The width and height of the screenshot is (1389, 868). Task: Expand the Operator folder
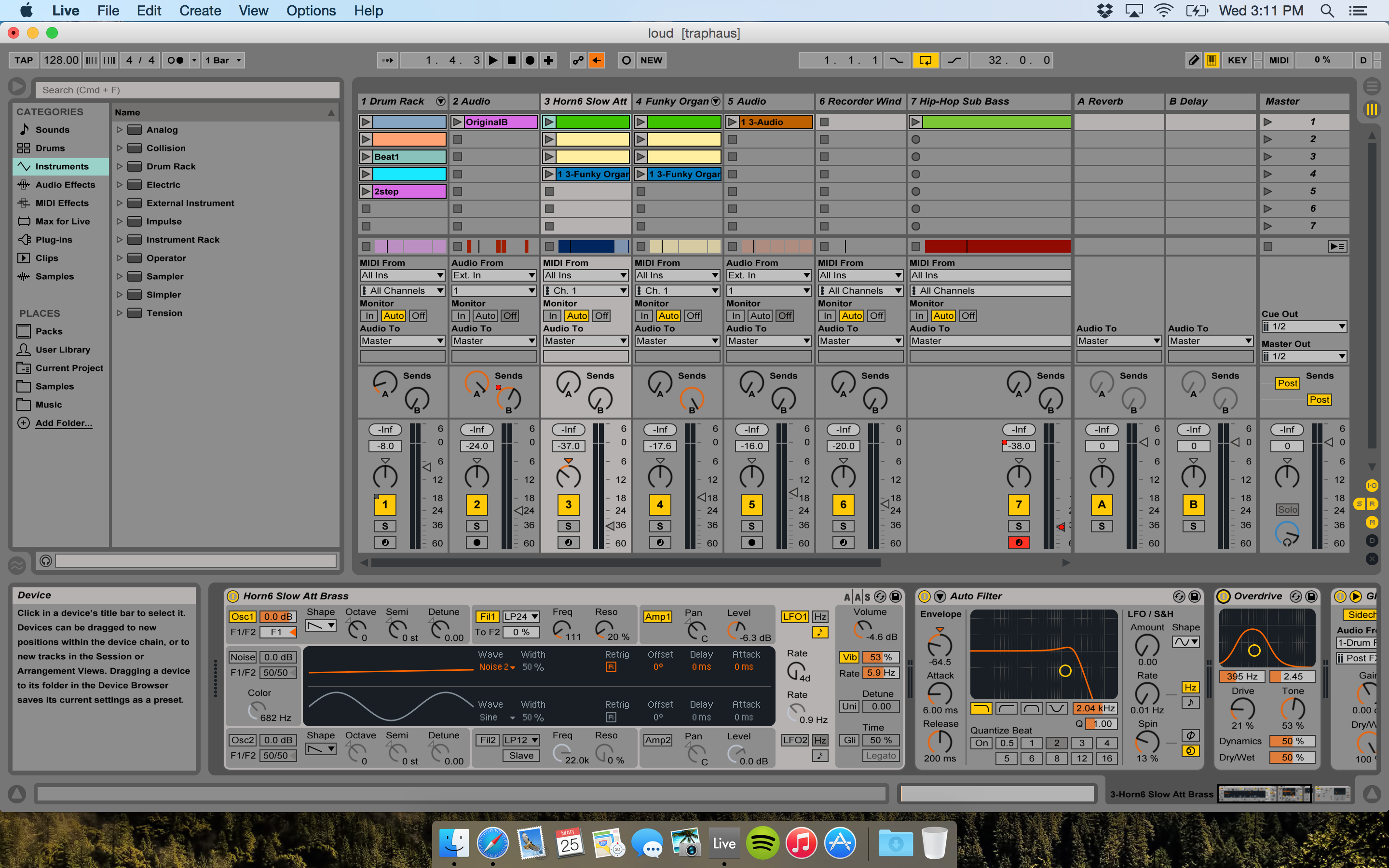pos(120,258)
